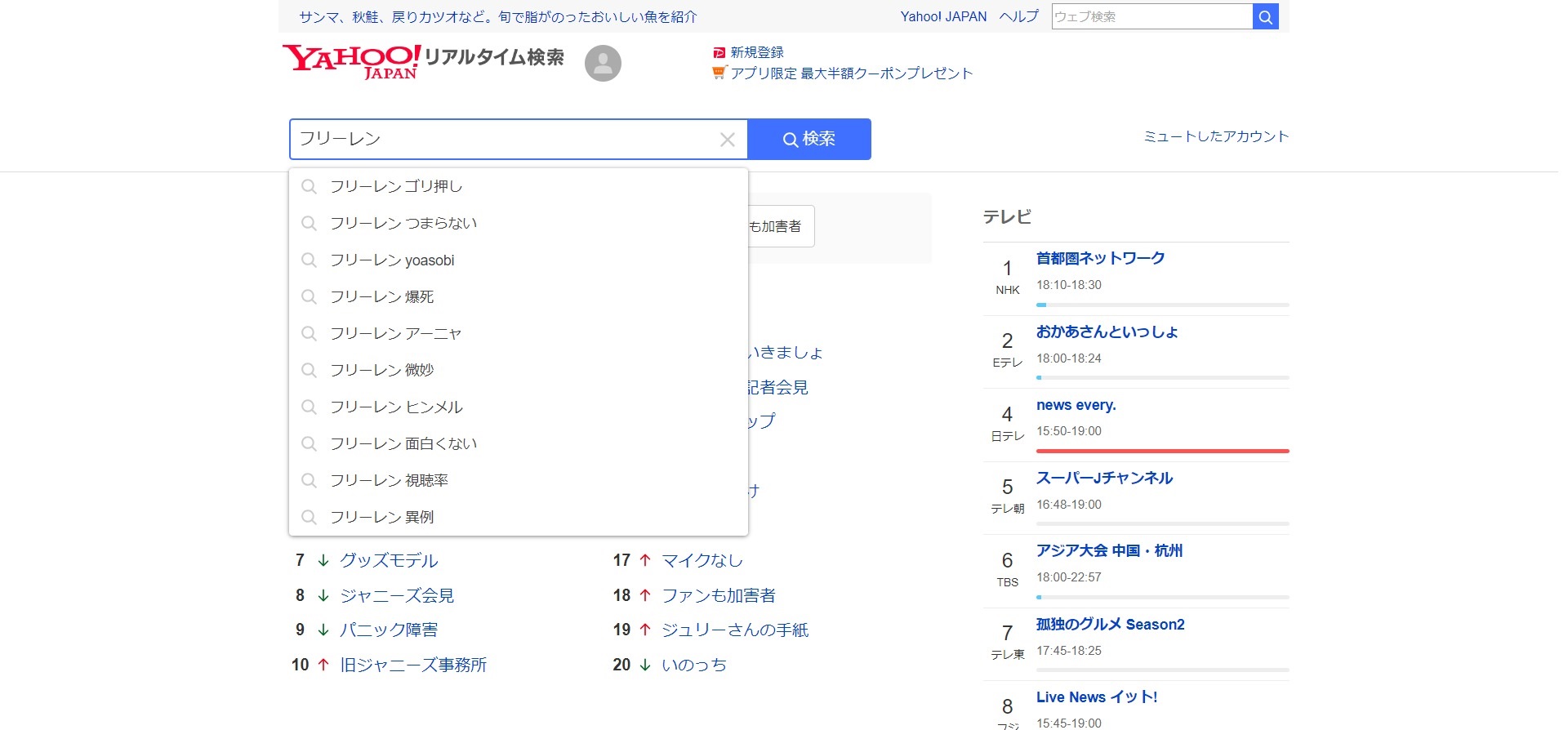Image resolution: width=1568 pixels, height=730 pixels.
Task: Open TV program 孤独のグルメ Season2
Action: pos(1111,625)
